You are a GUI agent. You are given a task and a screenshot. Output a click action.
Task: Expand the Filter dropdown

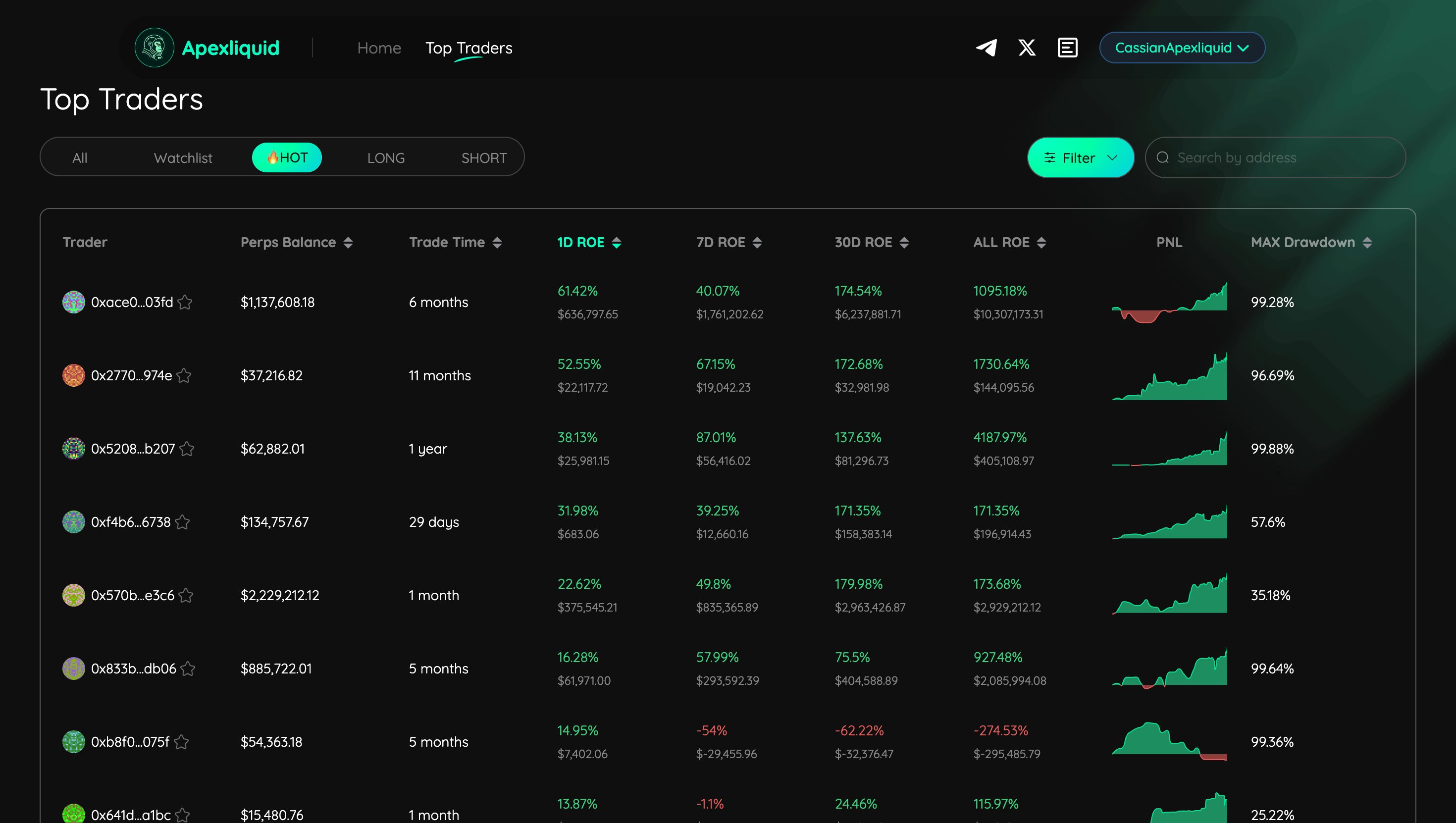(x=1080, y=157)
